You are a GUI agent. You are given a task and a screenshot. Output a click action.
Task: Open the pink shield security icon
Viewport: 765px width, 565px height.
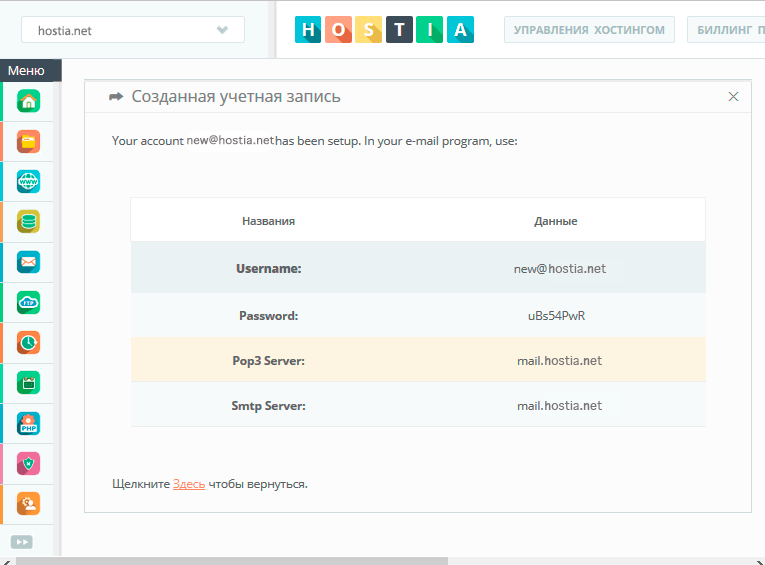point(28,464)
